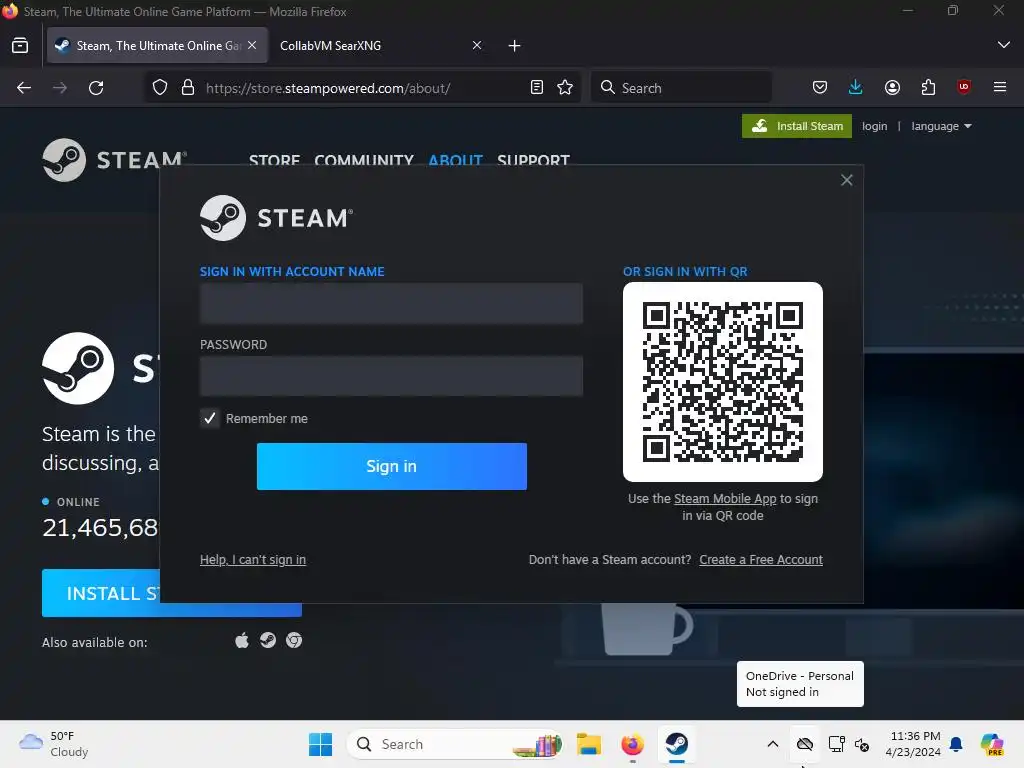Open notification bell in taskbar

(956, 744)
